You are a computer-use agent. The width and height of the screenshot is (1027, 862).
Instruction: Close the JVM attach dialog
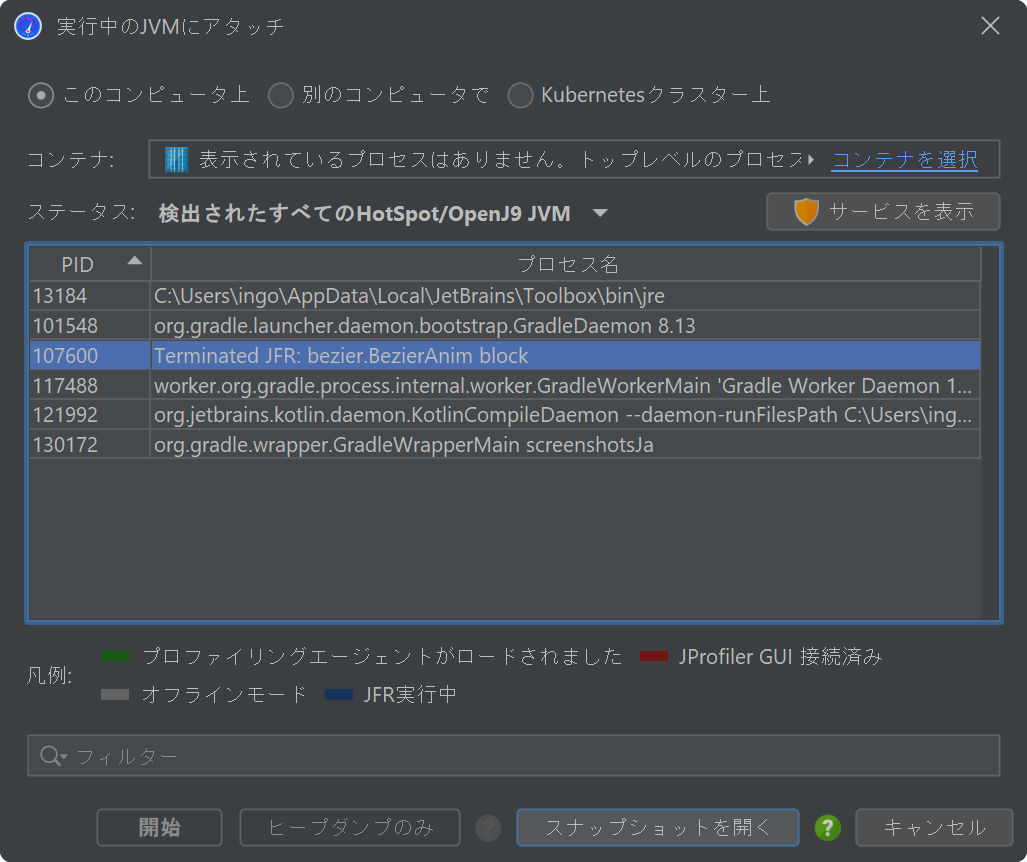990,26
